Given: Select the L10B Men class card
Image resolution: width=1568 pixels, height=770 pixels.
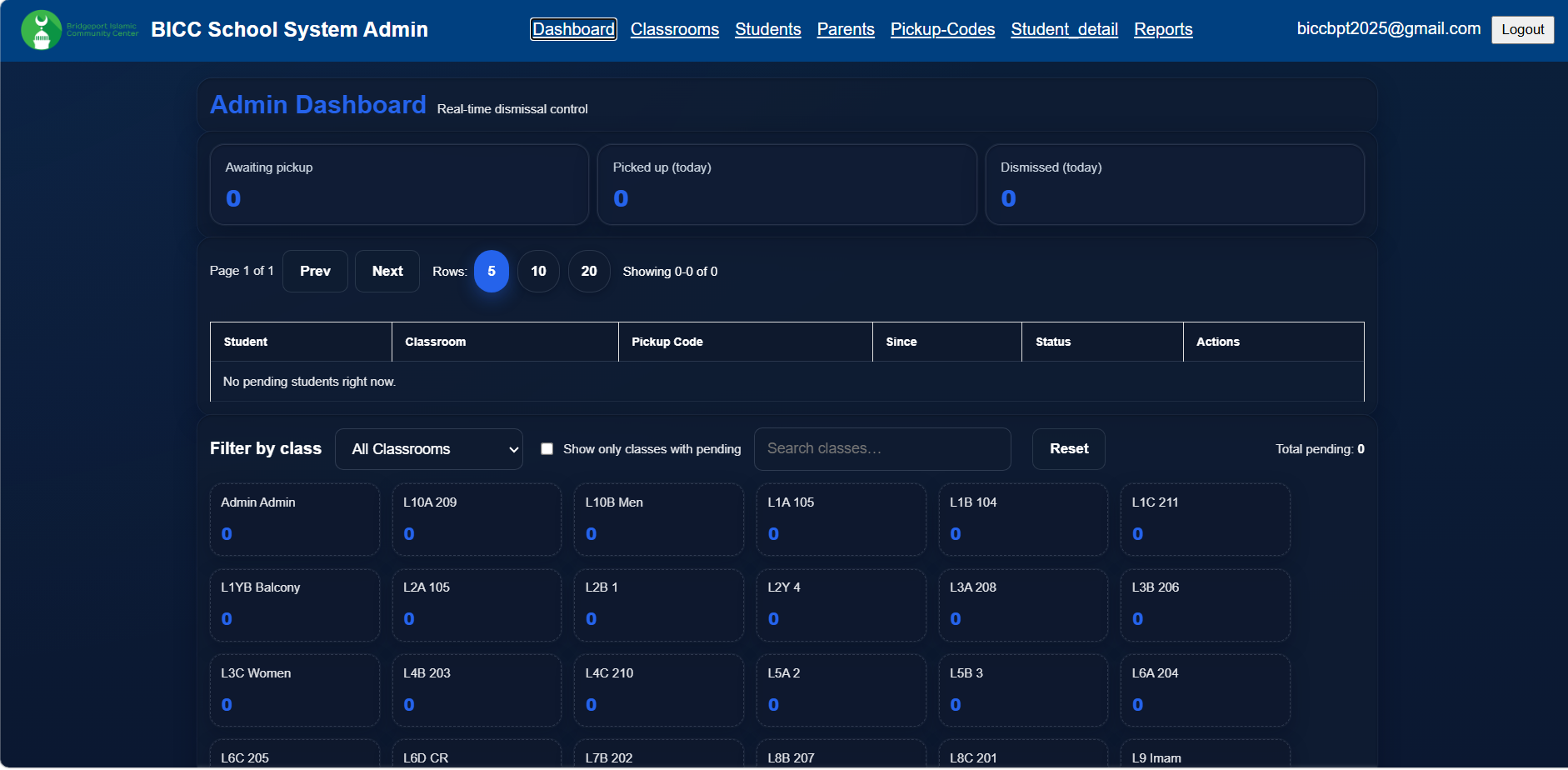Looking at the screenshot, I should (659, 519).
